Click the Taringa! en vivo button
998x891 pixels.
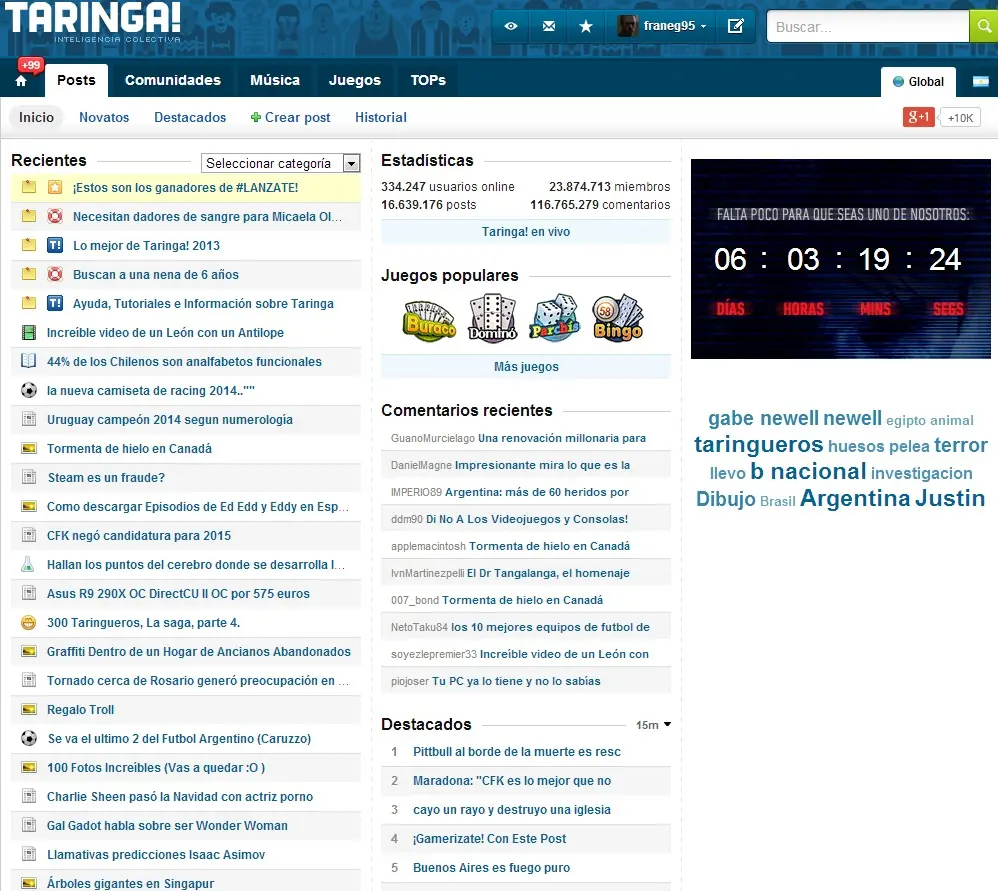[526, 232]
